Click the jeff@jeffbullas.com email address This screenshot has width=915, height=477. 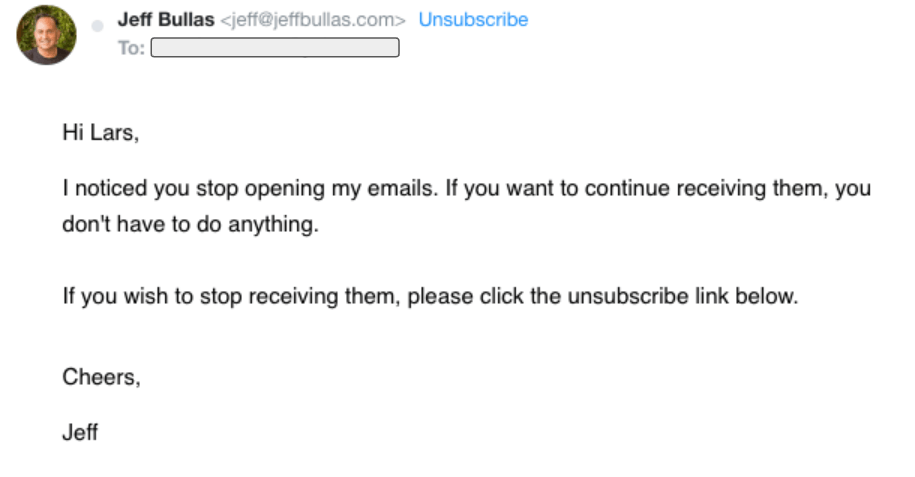coord(313,20)
